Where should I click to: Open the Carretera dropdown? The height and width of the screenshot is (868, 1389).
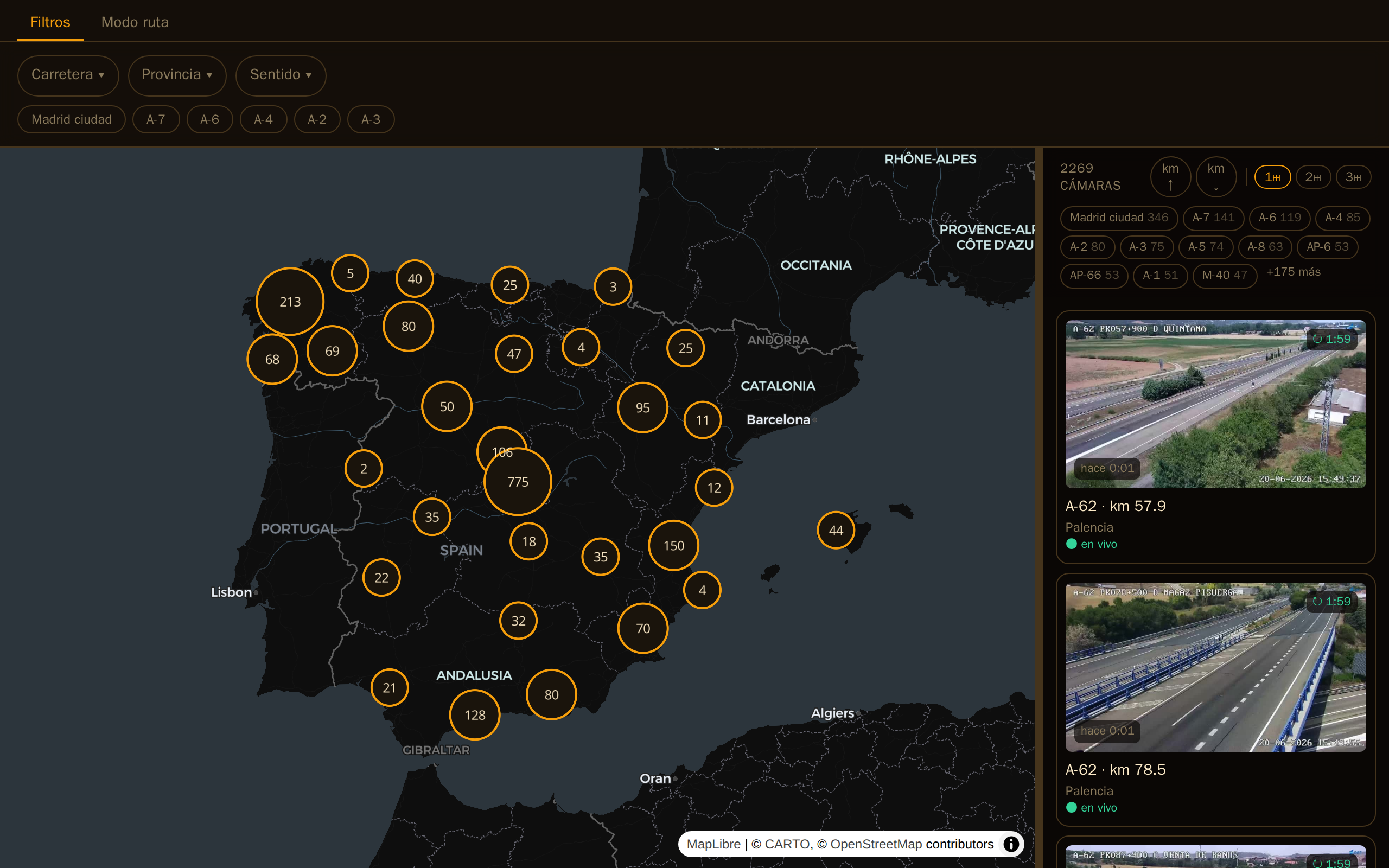point(68,75)
